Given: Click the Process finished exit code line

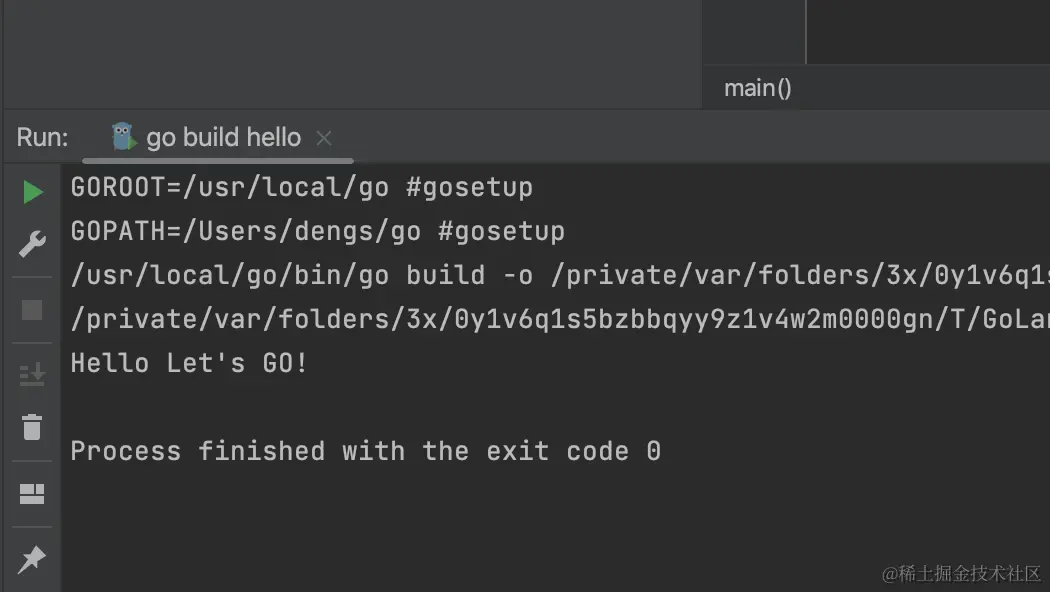Looking at the screenshot, I should pos(366,451).
